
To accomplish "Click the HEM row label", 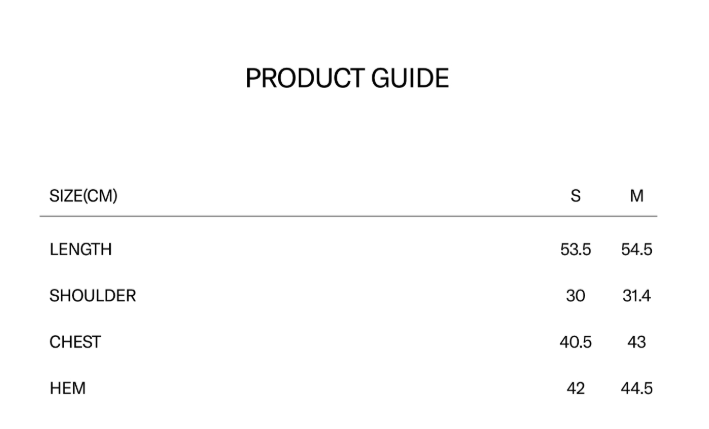I will (67, 388).
